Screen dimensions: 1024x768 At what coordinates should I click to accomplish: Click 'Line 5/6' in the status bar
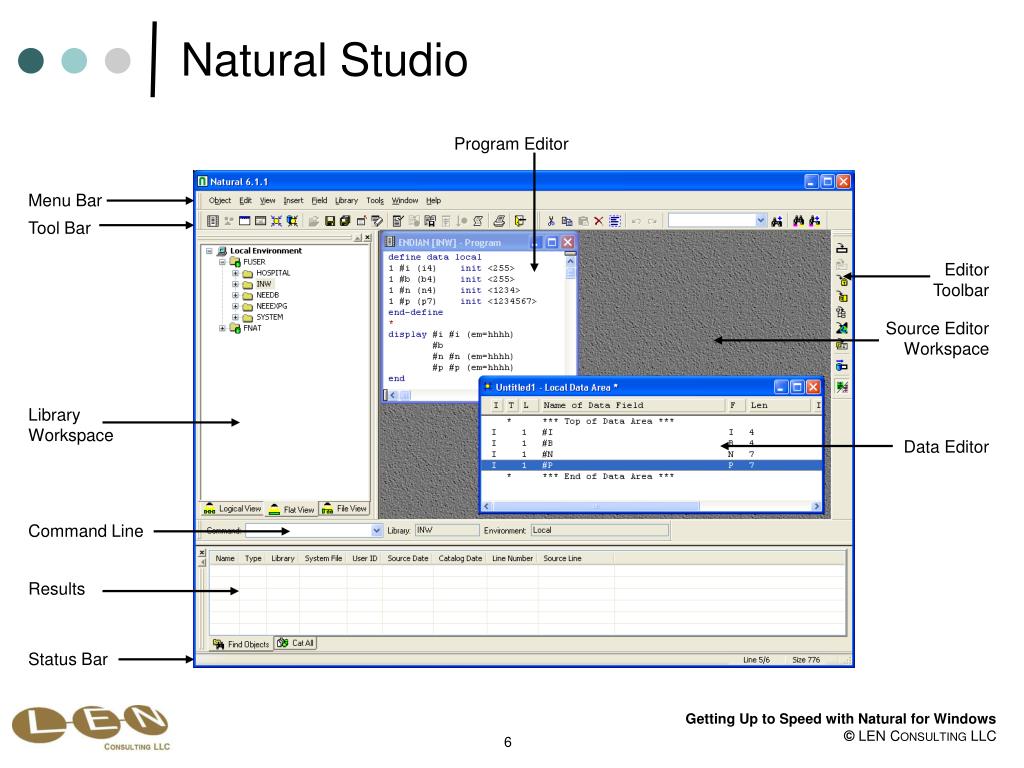[x=756, y=660]
